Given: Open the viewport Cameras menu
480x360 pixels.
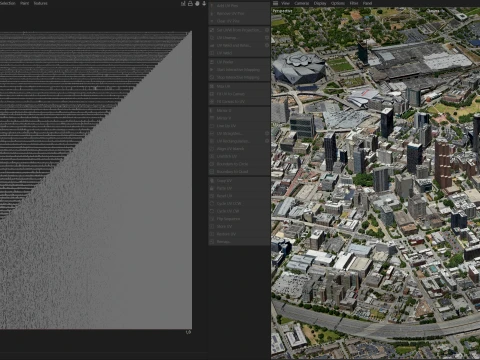Looking at the screenshot, I should [x=302, y=3].
